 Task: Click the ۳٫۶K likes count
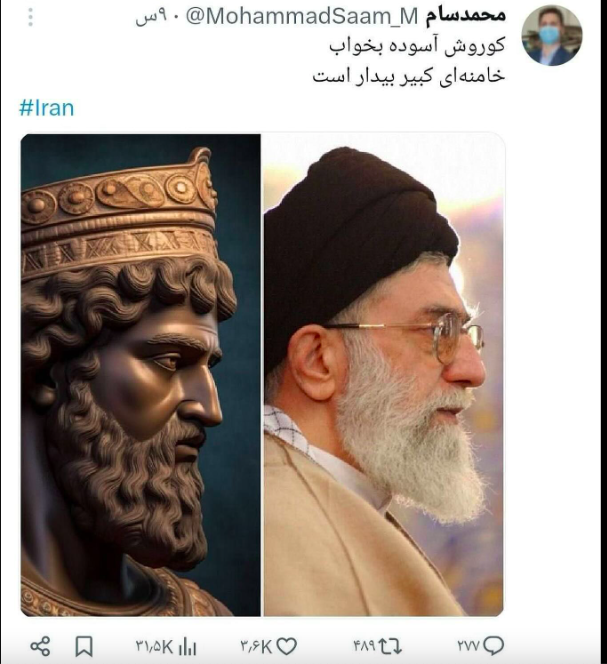pyautogui.click(x=256, y=647)
